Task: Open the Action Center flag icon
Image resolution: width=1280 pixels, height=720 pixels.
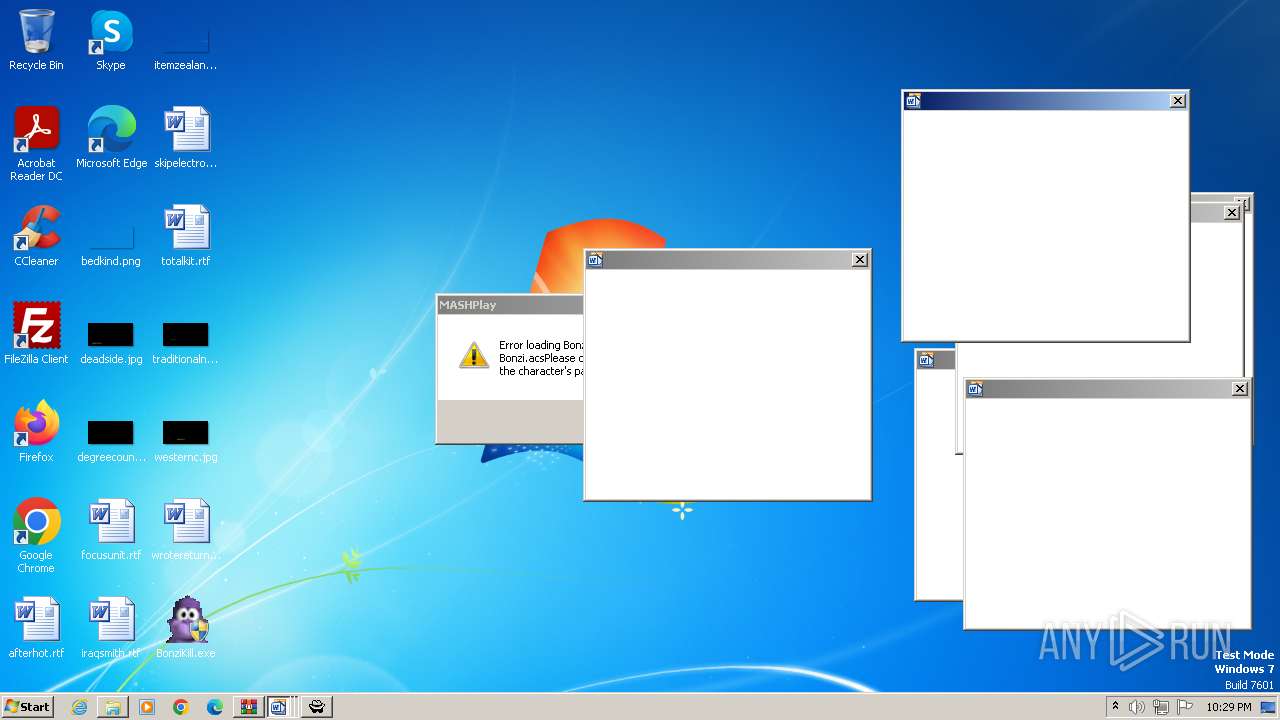Action: click(1185, 707)
